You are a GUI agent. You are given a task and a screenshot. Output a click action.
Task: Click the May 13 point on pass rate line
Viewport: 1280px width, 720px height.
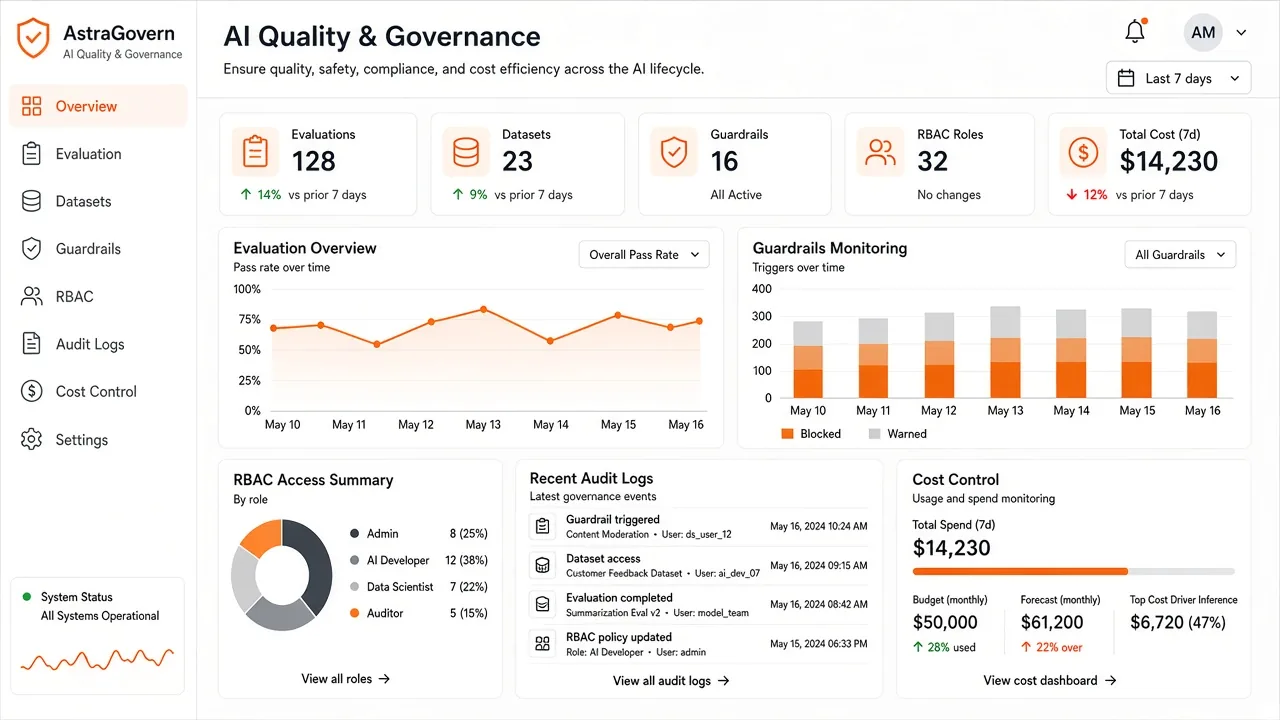[483, 309]
